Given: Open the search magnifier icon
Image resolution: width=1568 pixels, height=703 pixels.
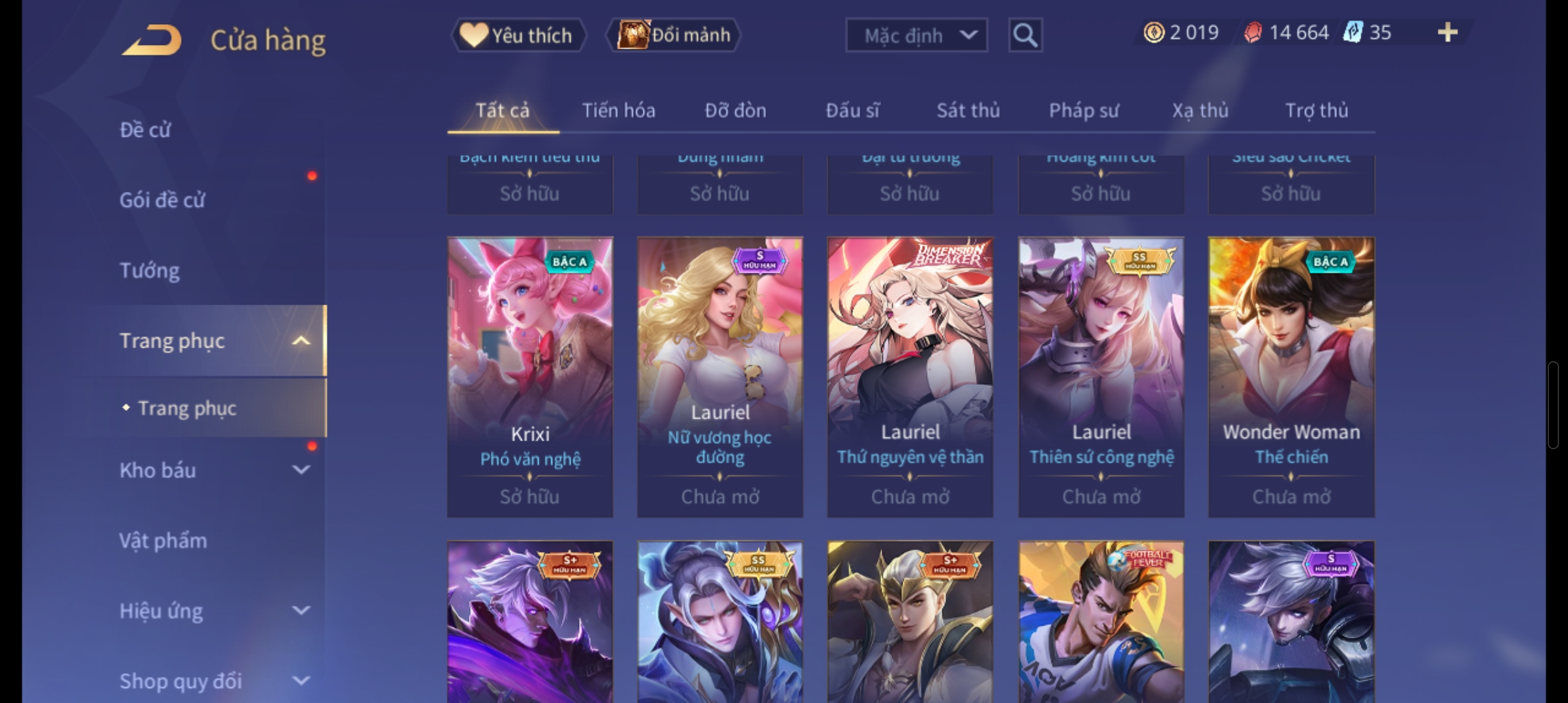Looking at the screenshot, I should coord(1025,35).
